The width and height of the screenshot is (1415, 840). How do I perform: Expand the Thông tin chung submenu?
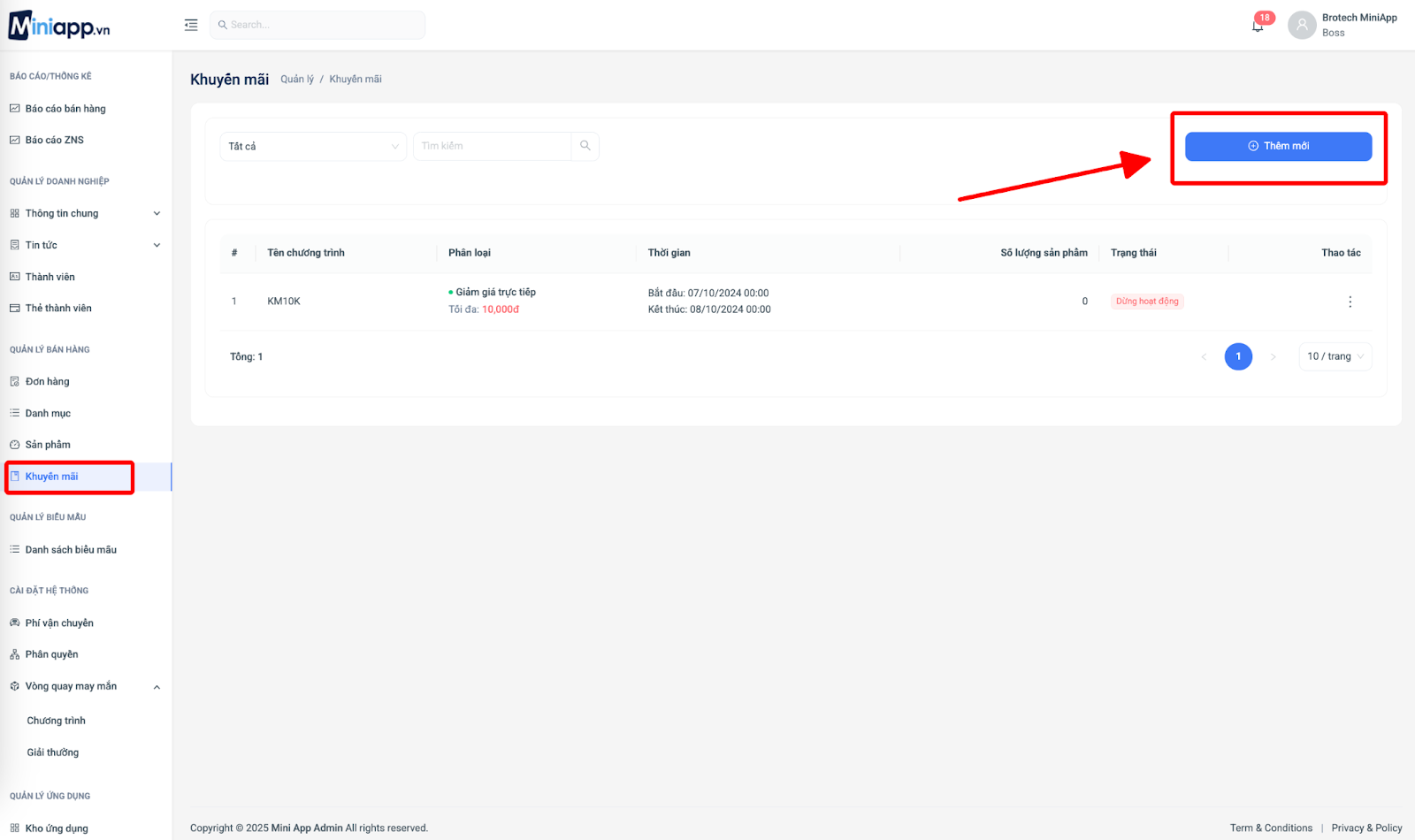(x=157, y=213)
